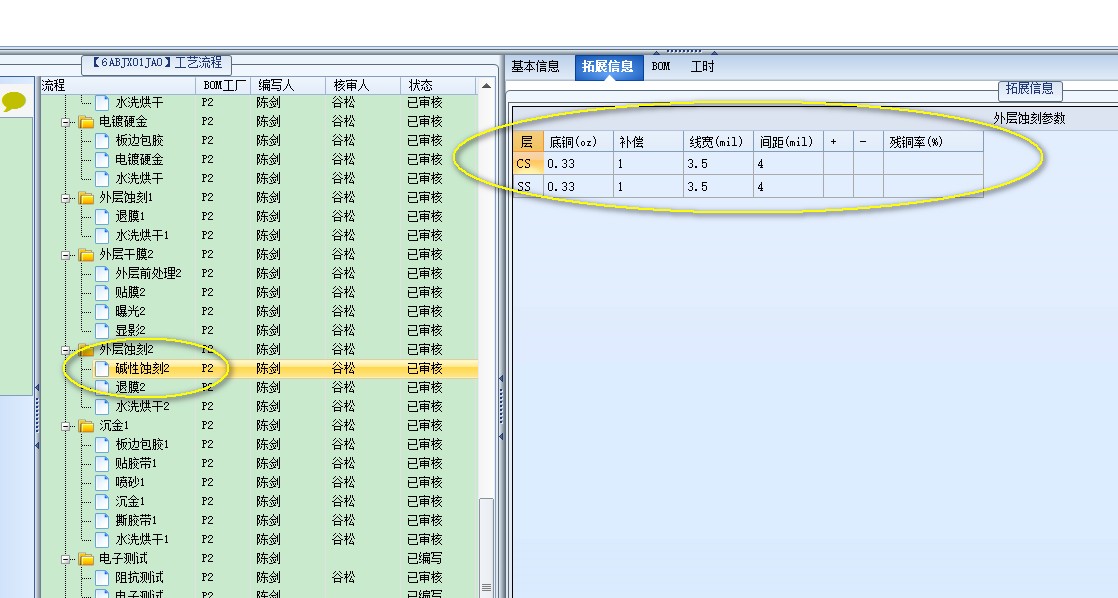Viewport: 1118px width, 598px height.
Task: Click document icon of 贴膜2 step
Action: coord(103,292)
